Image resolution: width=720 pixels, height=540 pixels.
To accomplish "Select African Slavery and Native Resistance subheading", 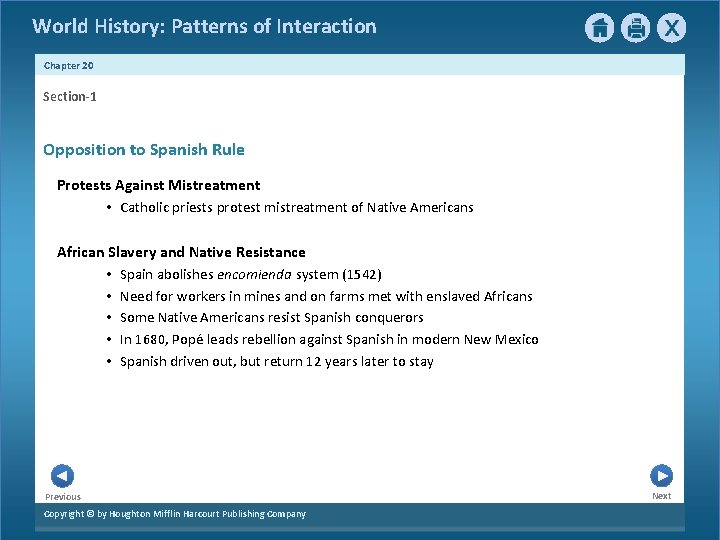I will point(181,252).
